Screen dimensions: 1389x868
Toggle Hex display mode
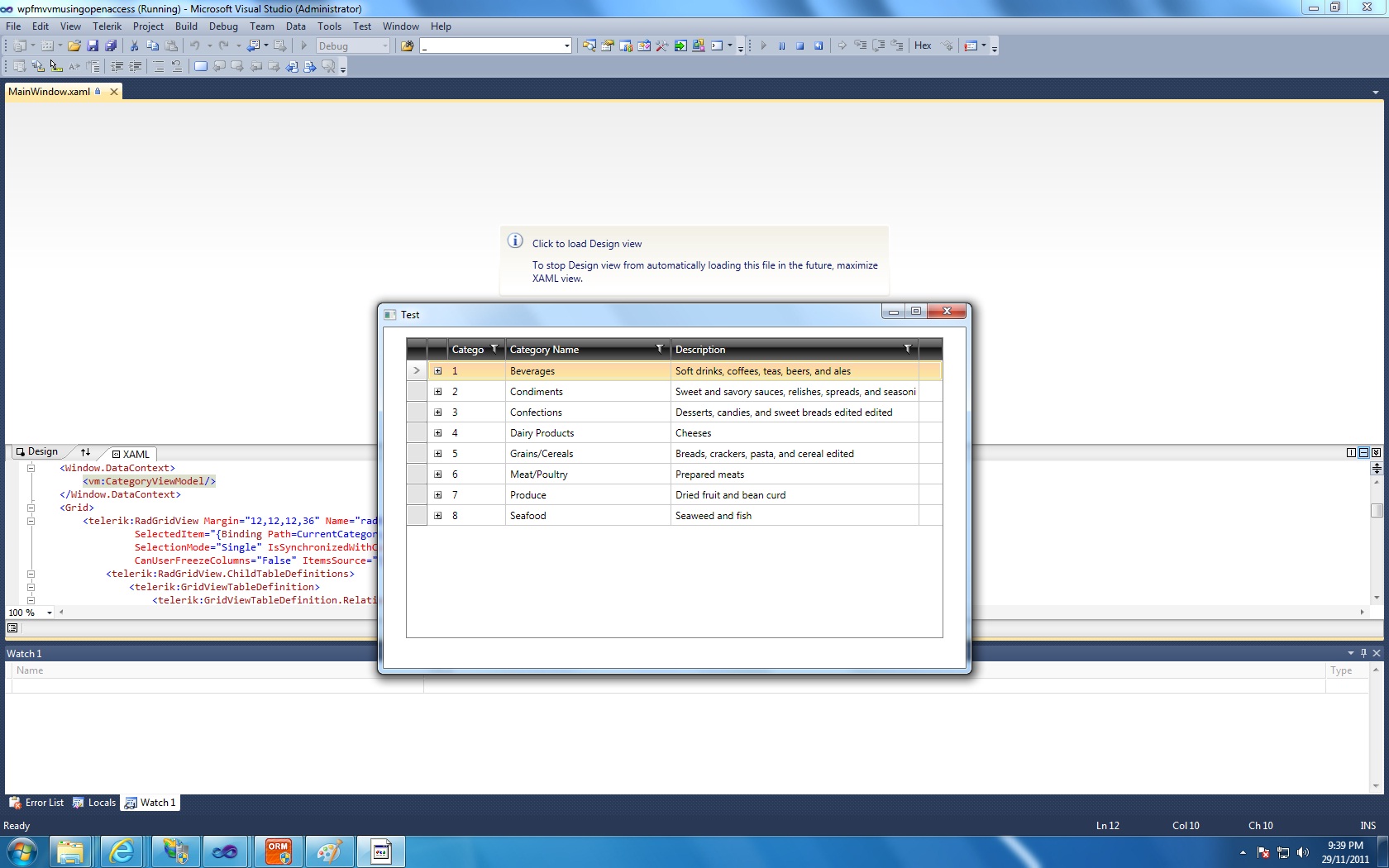(x=923, y=46)
